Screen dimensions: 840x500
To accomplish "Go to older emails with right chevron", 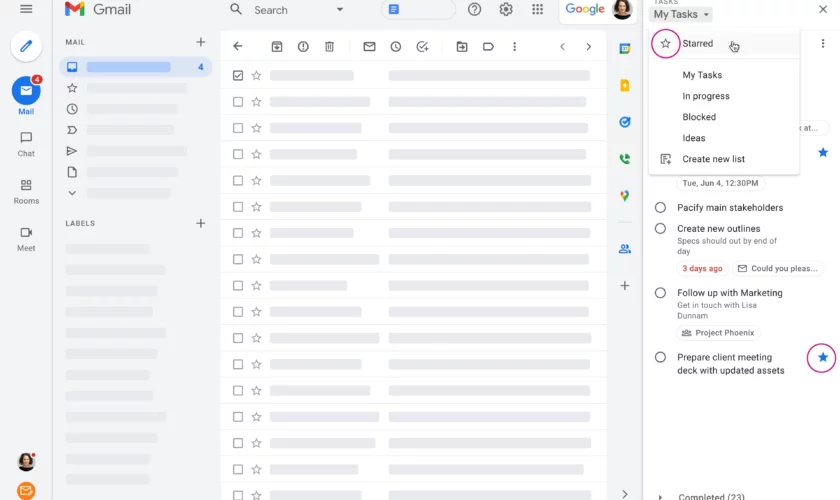I will tap(589, 47).
